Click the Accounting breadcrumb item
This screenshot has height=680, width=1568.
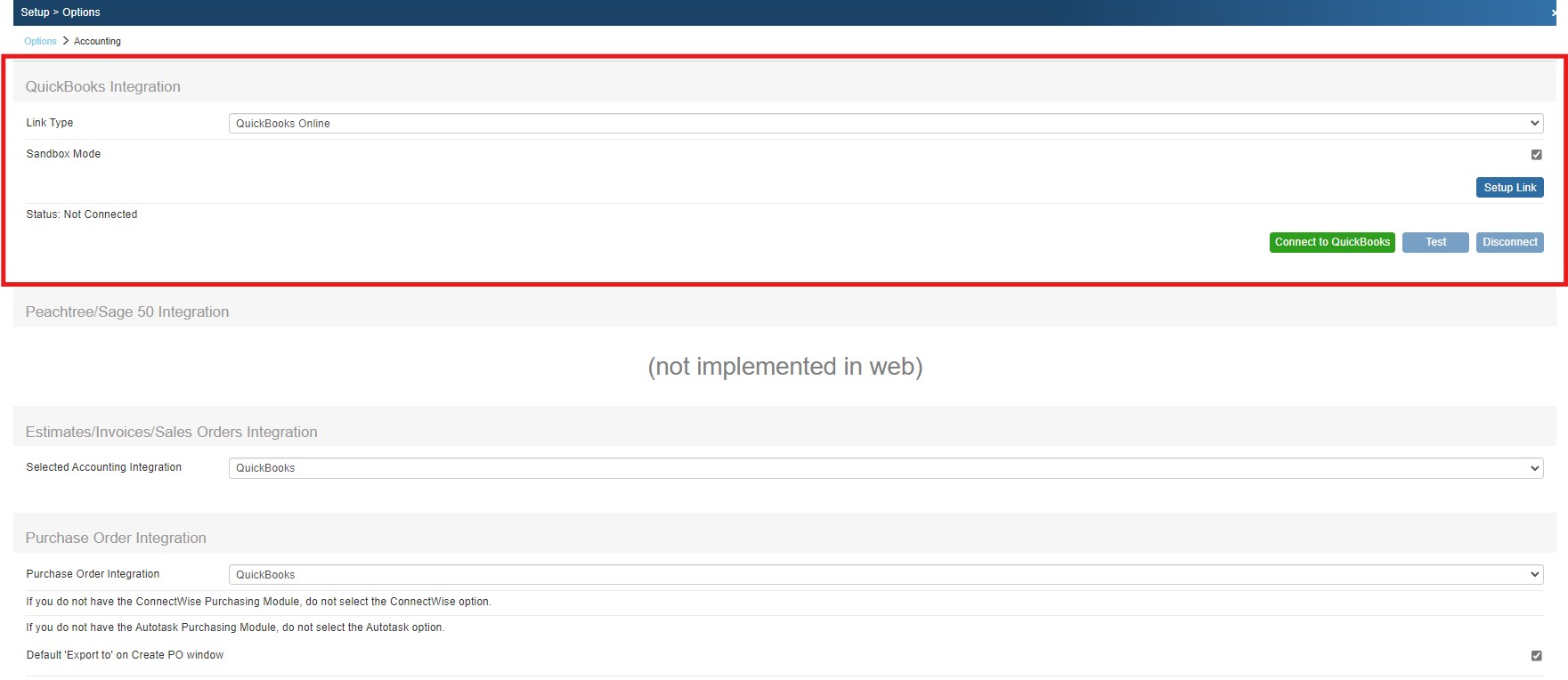97,42
